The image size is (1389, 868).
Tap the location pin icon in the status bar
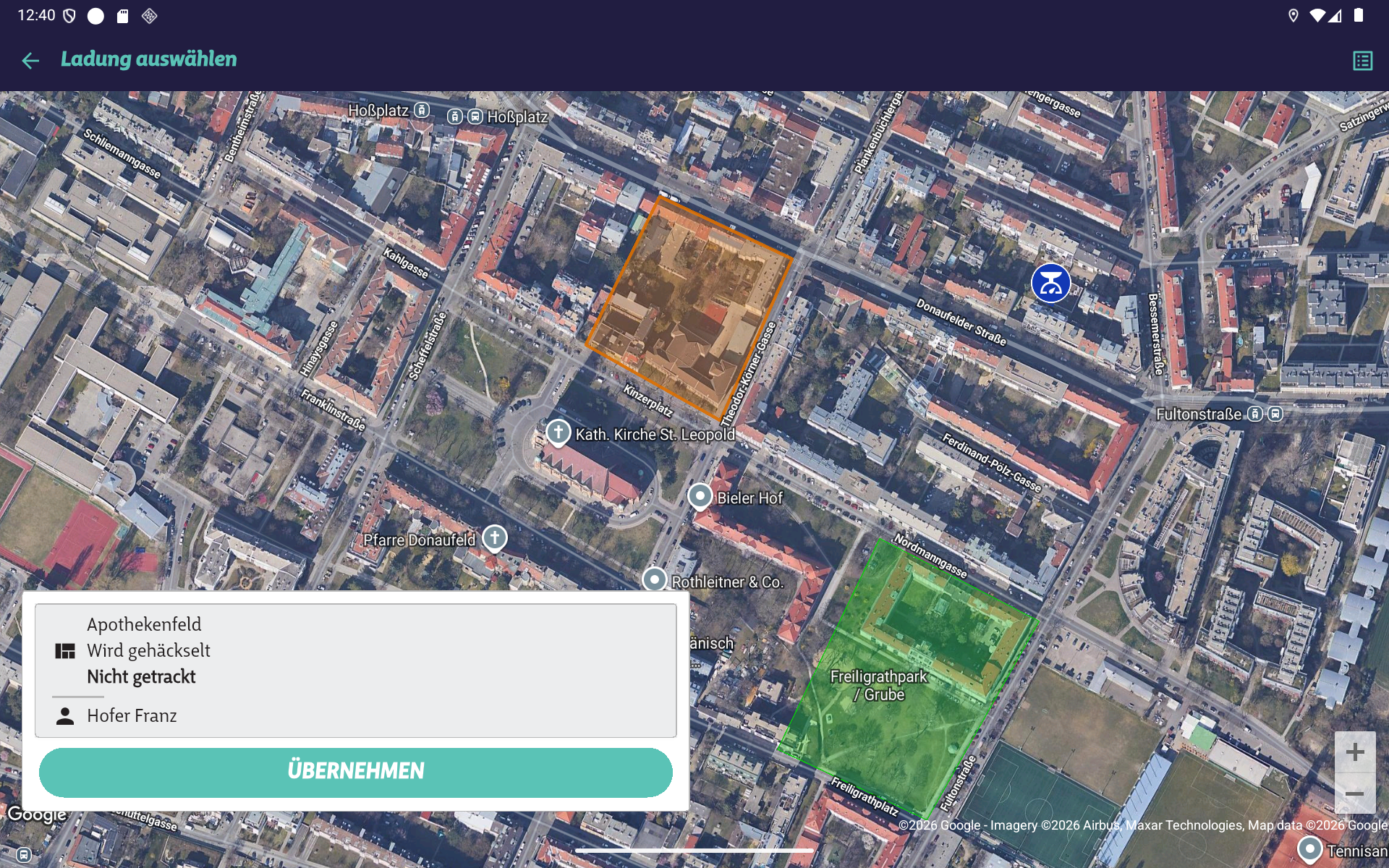click(1293, 14)
